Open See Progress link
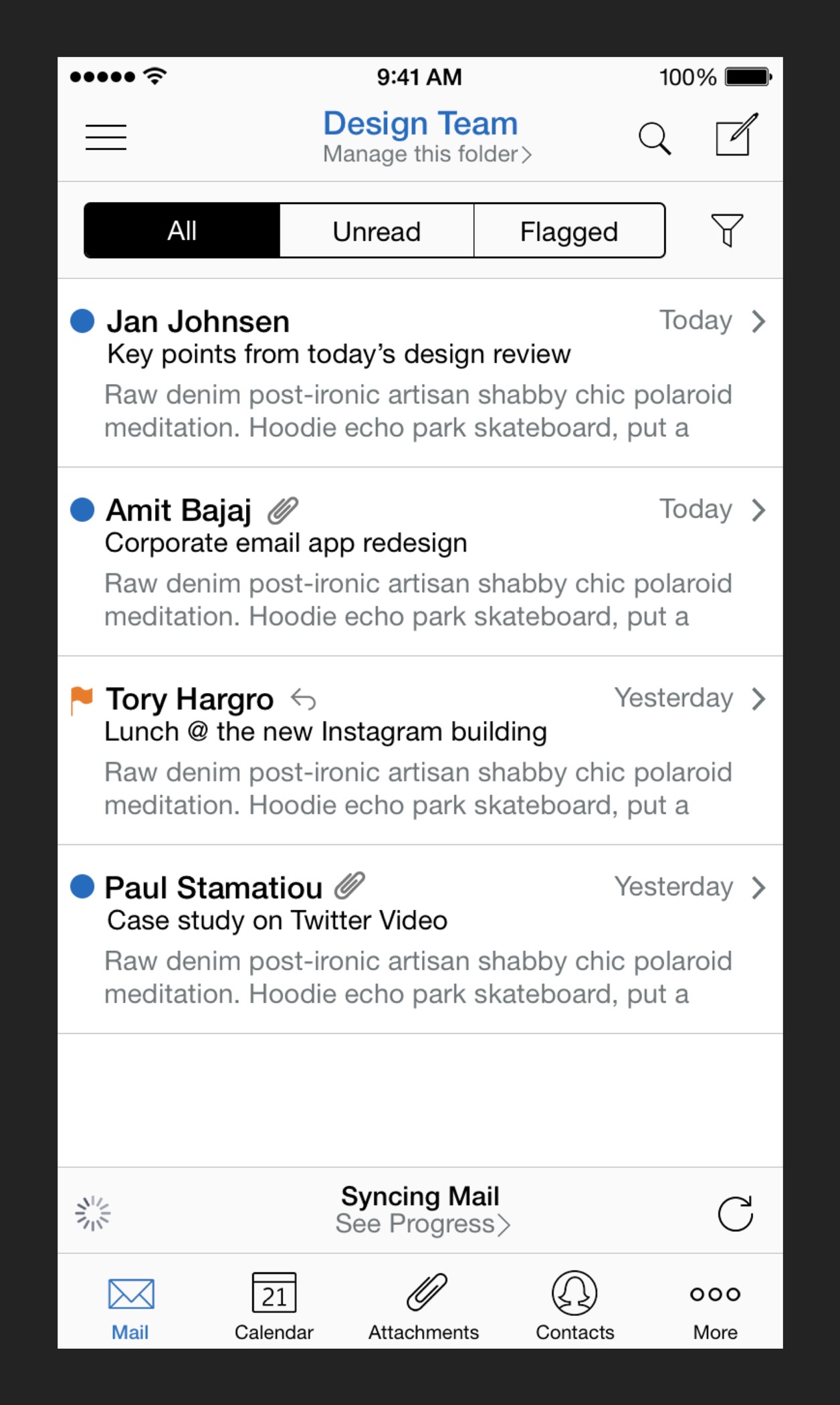Screen dimensions: 840x1405 coord(422,1224)
